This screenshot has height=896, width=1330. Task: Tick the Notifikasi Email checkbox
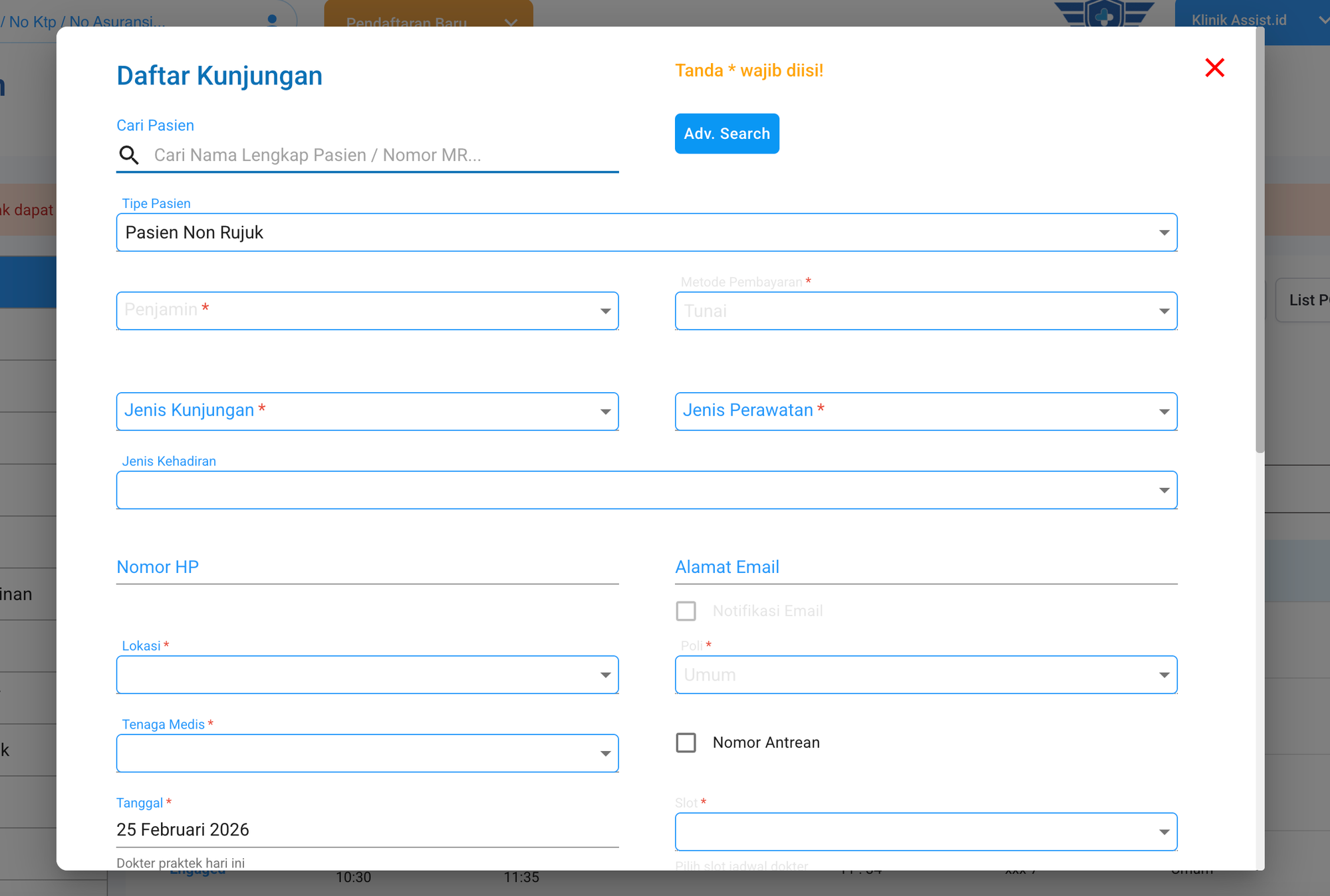coord(686,611)
